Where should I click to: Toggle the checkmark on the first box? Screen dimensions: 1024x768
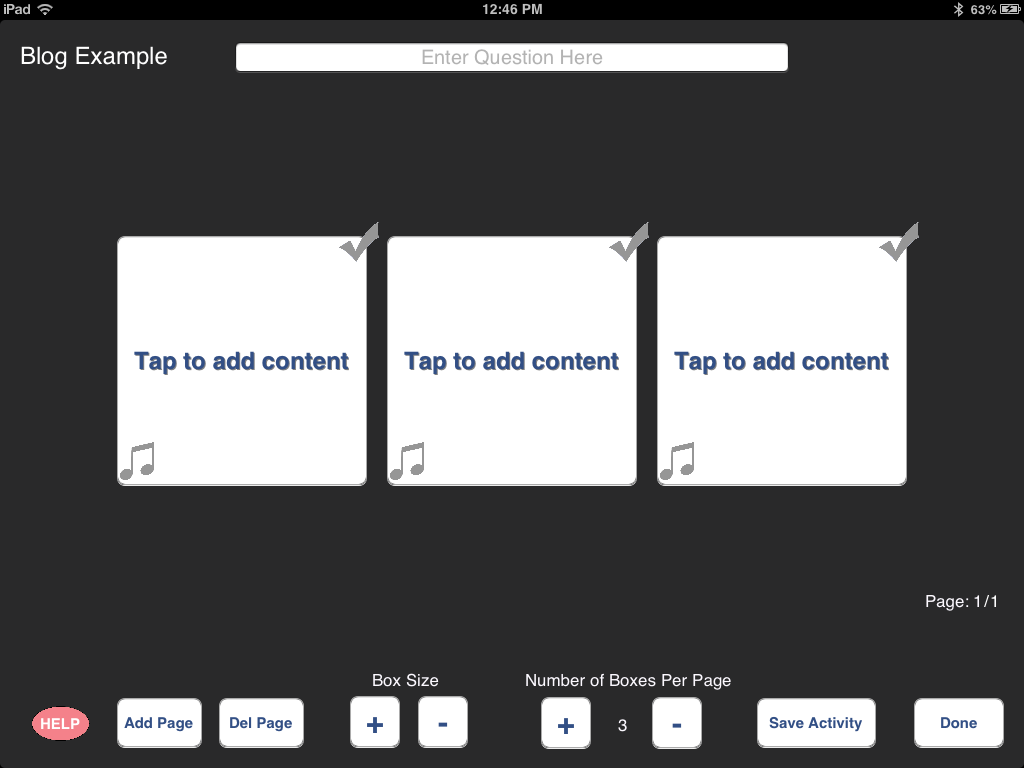coord(359,242)
